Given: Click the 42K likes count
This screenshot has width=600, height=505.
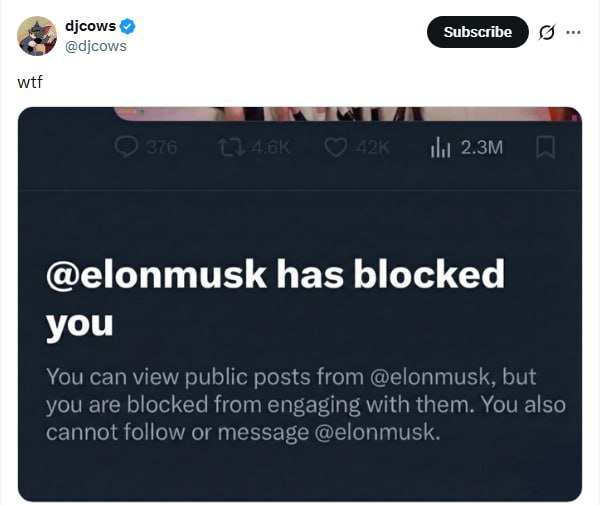Looking at the screenshot, I should coord(370,148).
